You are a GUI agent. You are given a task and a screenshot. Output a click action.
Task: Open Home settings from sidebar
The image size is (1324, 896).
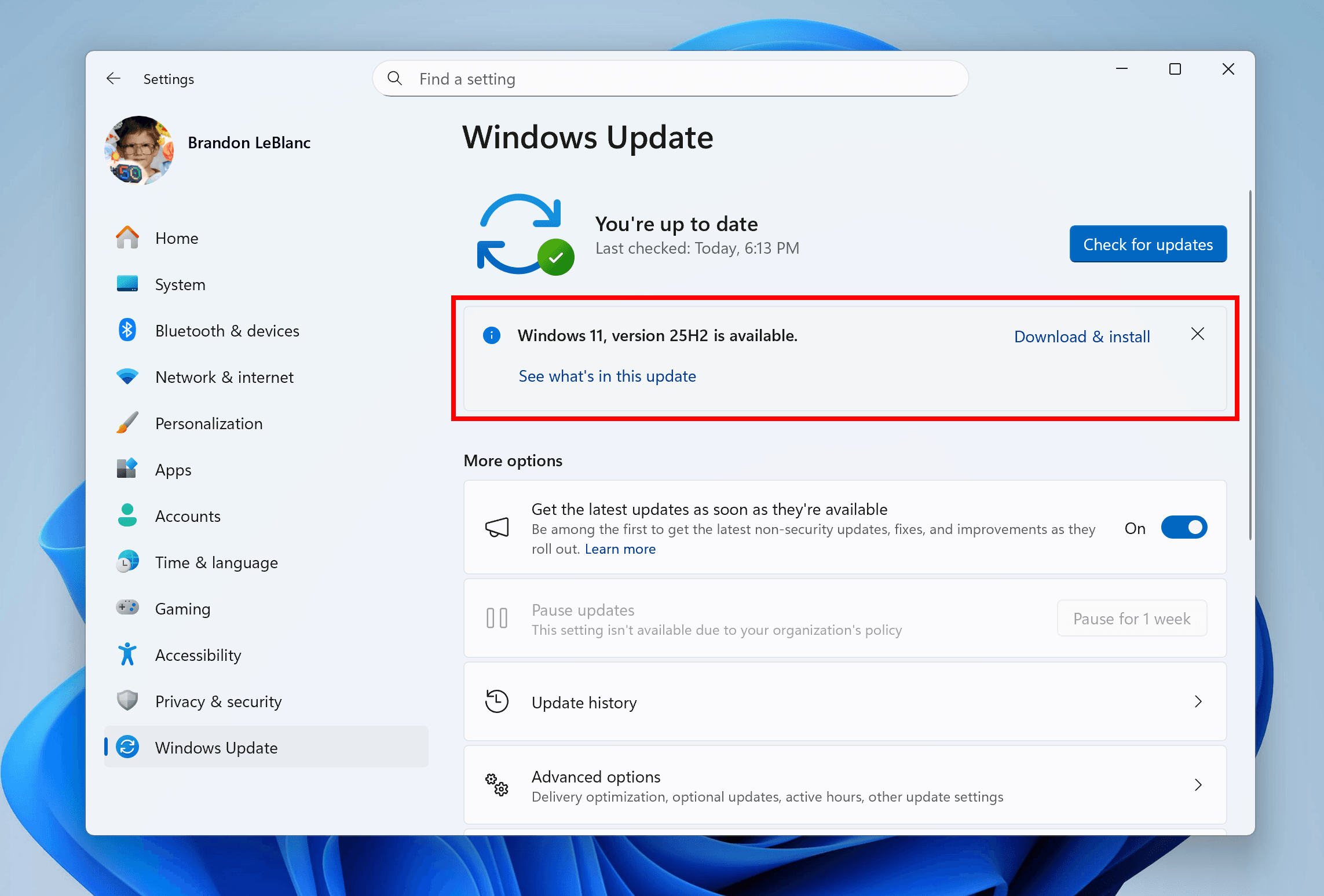click(177, 237)
